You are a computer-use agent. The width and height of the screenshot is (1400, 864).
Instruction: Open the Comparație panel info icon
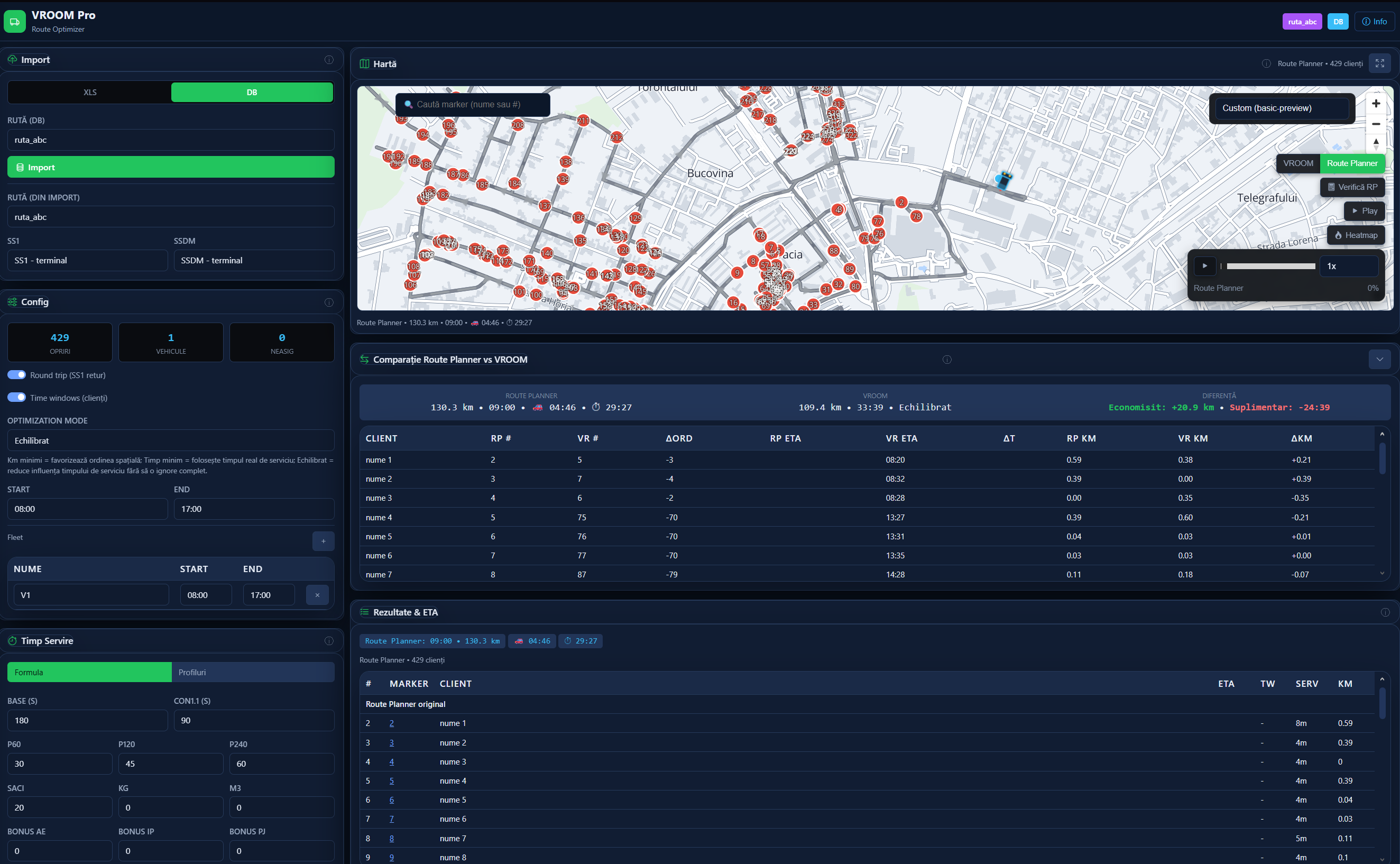click(x=947, y=360)
